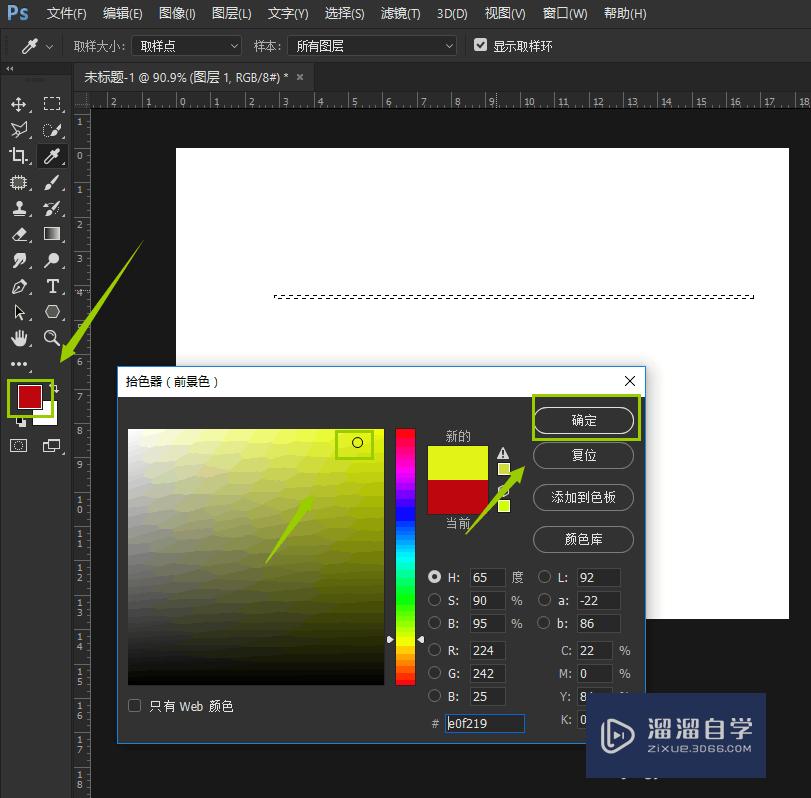Viewport: 811px width, 798px height.
Task: Select the Rectangular Marquee tool
Action: tap(52, 104)
